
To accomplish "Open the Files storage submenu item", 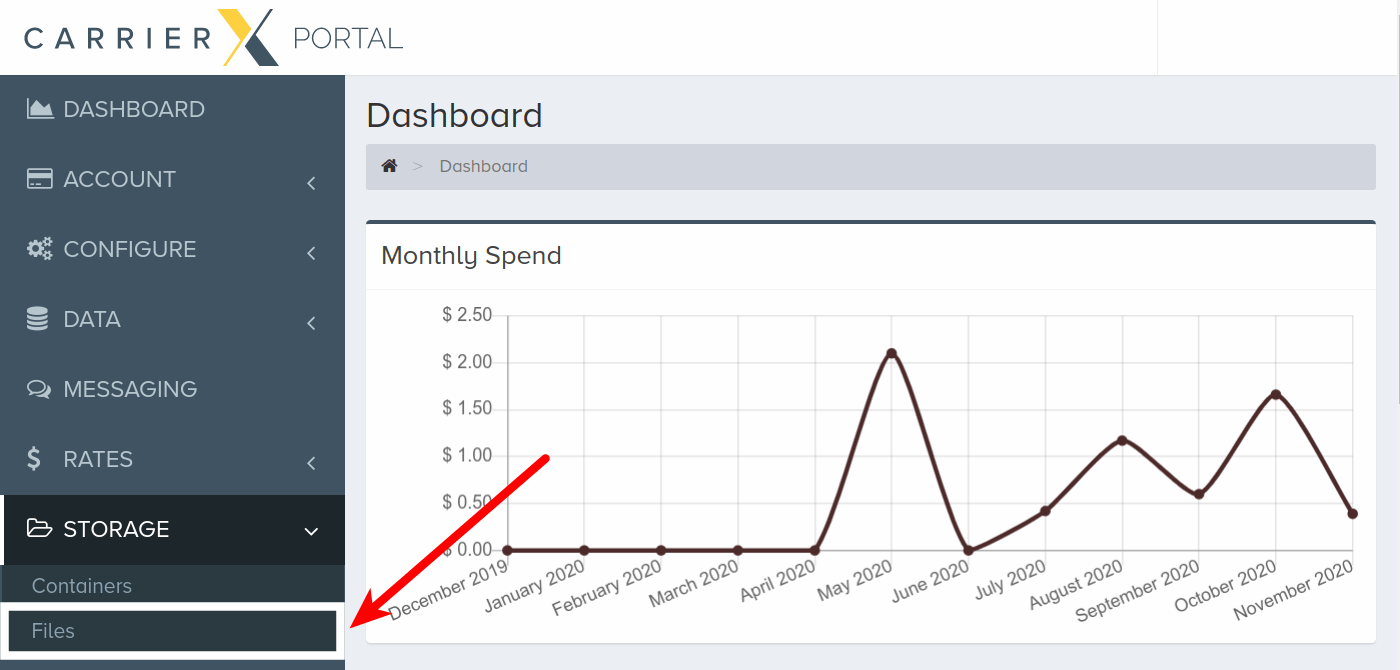I will click(x=172, y=631).
